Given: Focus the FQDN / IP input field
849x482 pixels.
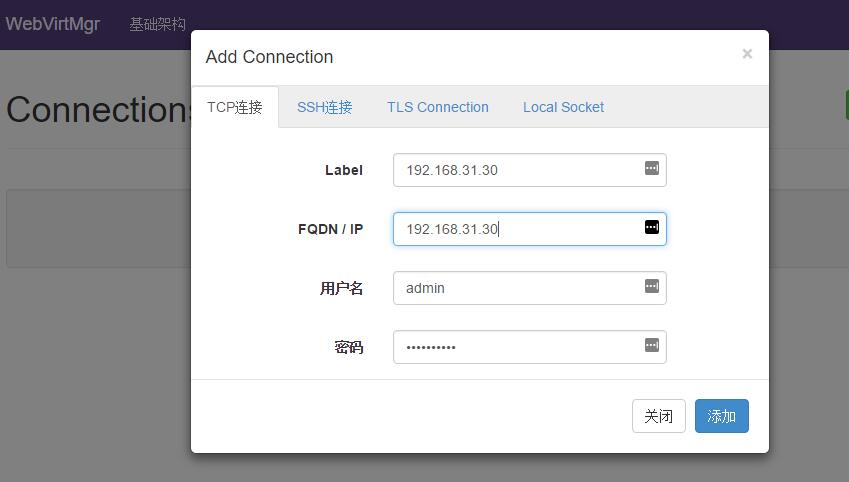Looking at the screenshot, I should pyautogui.click(x=515, y=229).
